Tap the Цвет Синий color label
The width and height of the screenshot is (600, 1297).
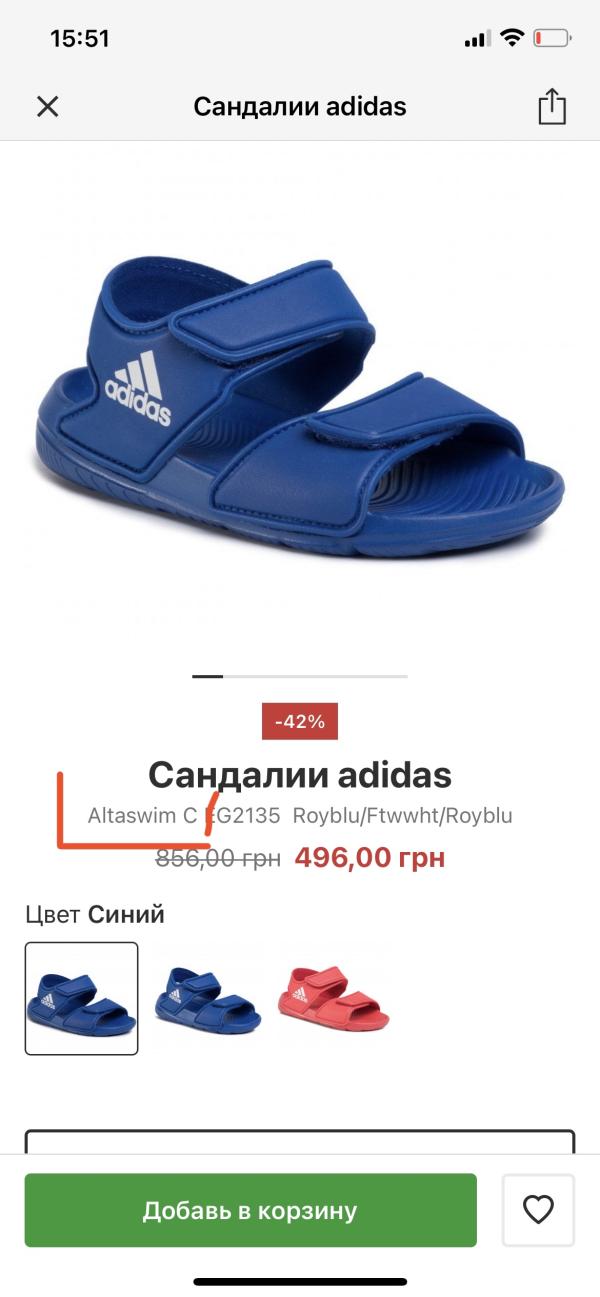pos(95,914)
